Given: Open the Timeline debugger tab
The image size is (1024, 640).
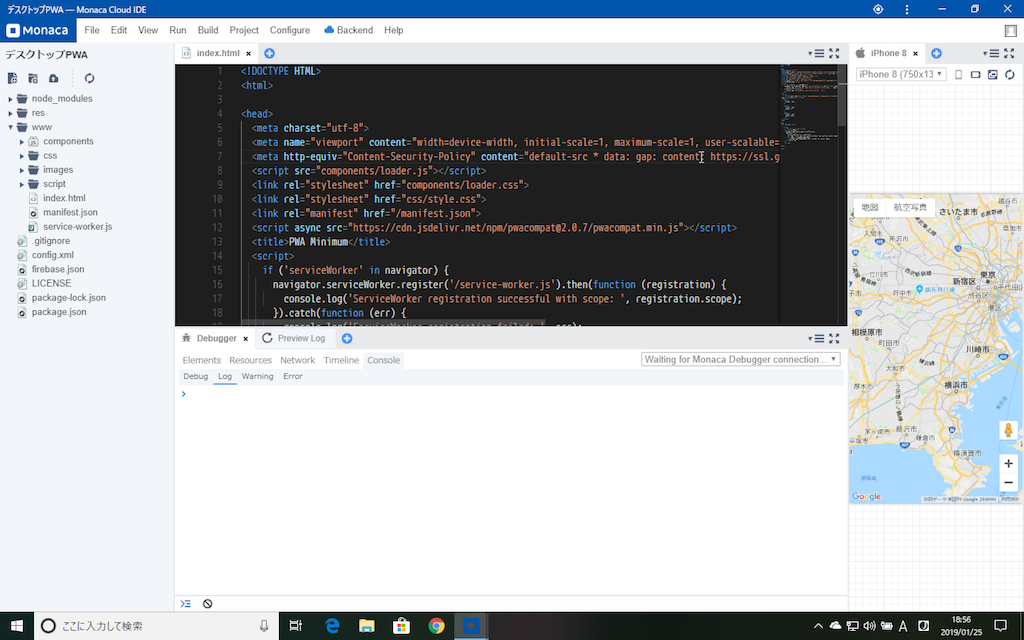Looking at the screenshot, I should pyautogui.click(x=341, y=360).
